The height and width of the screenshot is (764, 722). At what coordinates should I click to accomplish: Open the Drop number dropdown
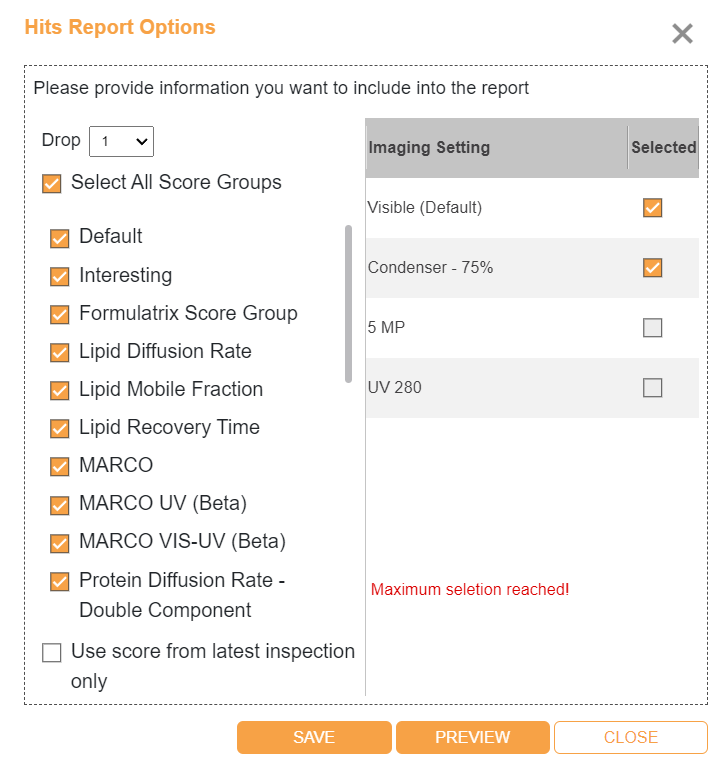121,141
